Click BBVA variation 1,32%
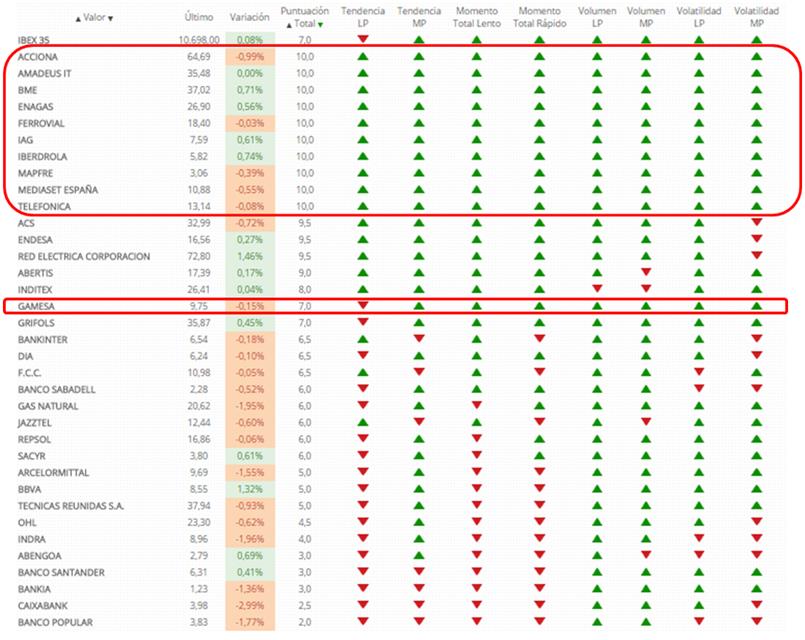 (x=250, y=489)
